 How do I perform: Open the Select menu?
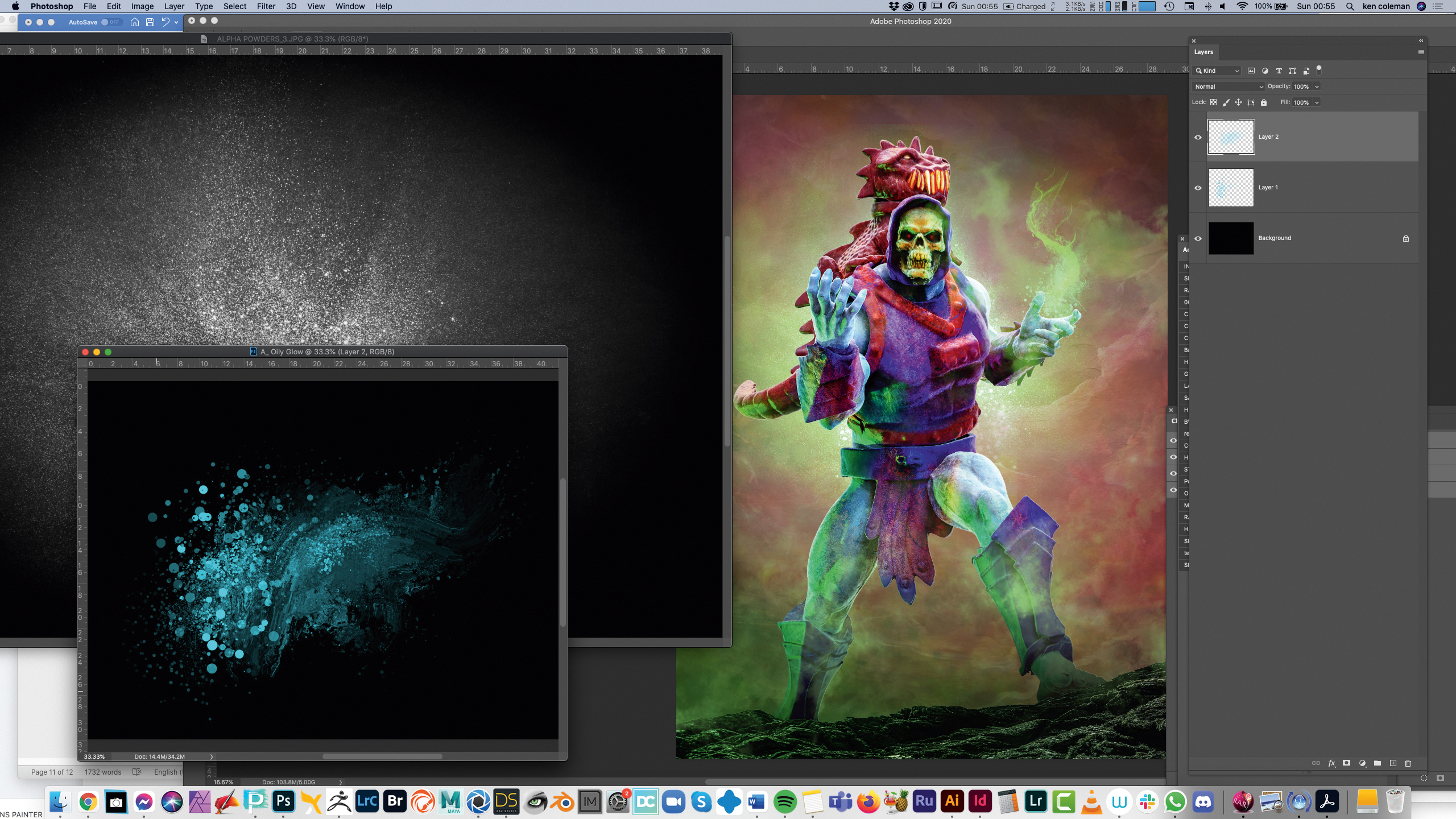click(235, 6)
